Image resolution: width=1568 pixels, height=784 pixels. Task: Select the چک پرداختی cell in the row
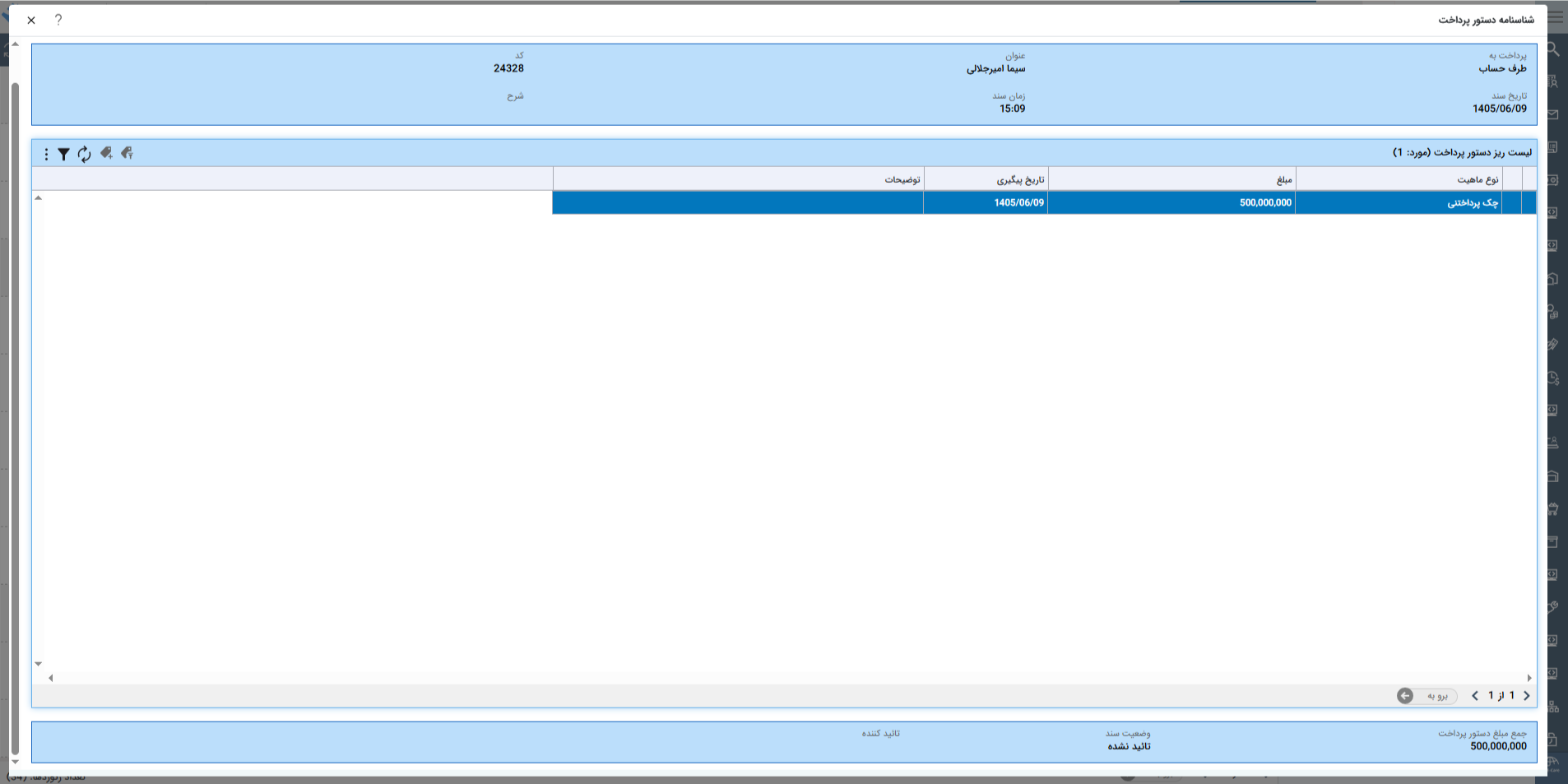pyautogui.click(x=1399, y=202)
